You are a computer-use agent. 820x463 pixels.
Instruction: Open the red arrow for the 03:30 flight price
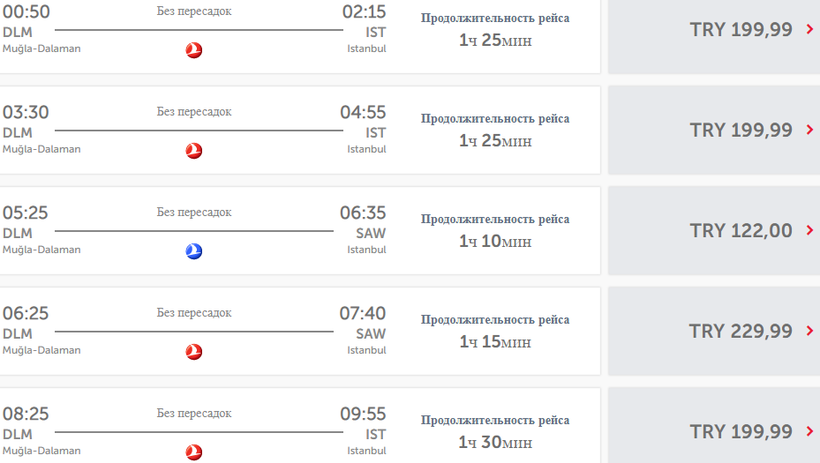click(809, 130)
